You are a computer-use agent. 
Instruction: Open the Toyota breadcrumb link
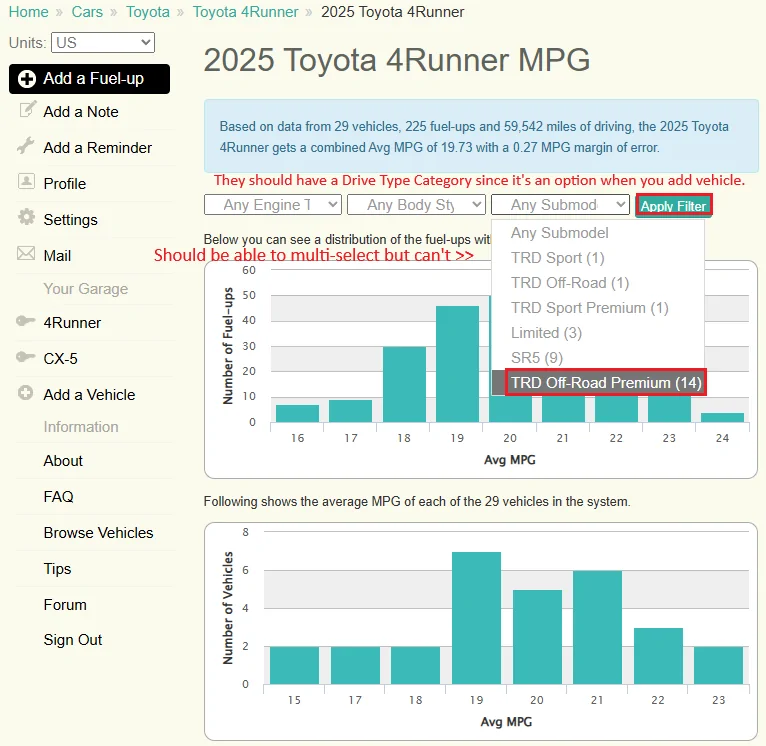pos(148,12)
